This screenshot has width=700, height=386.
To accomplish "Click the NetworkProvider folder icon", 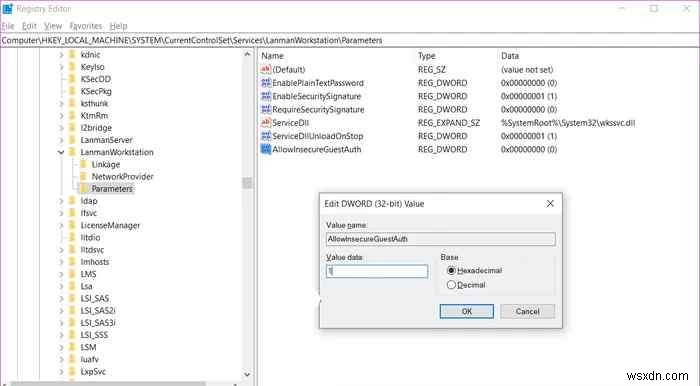I will click(83, 177).
